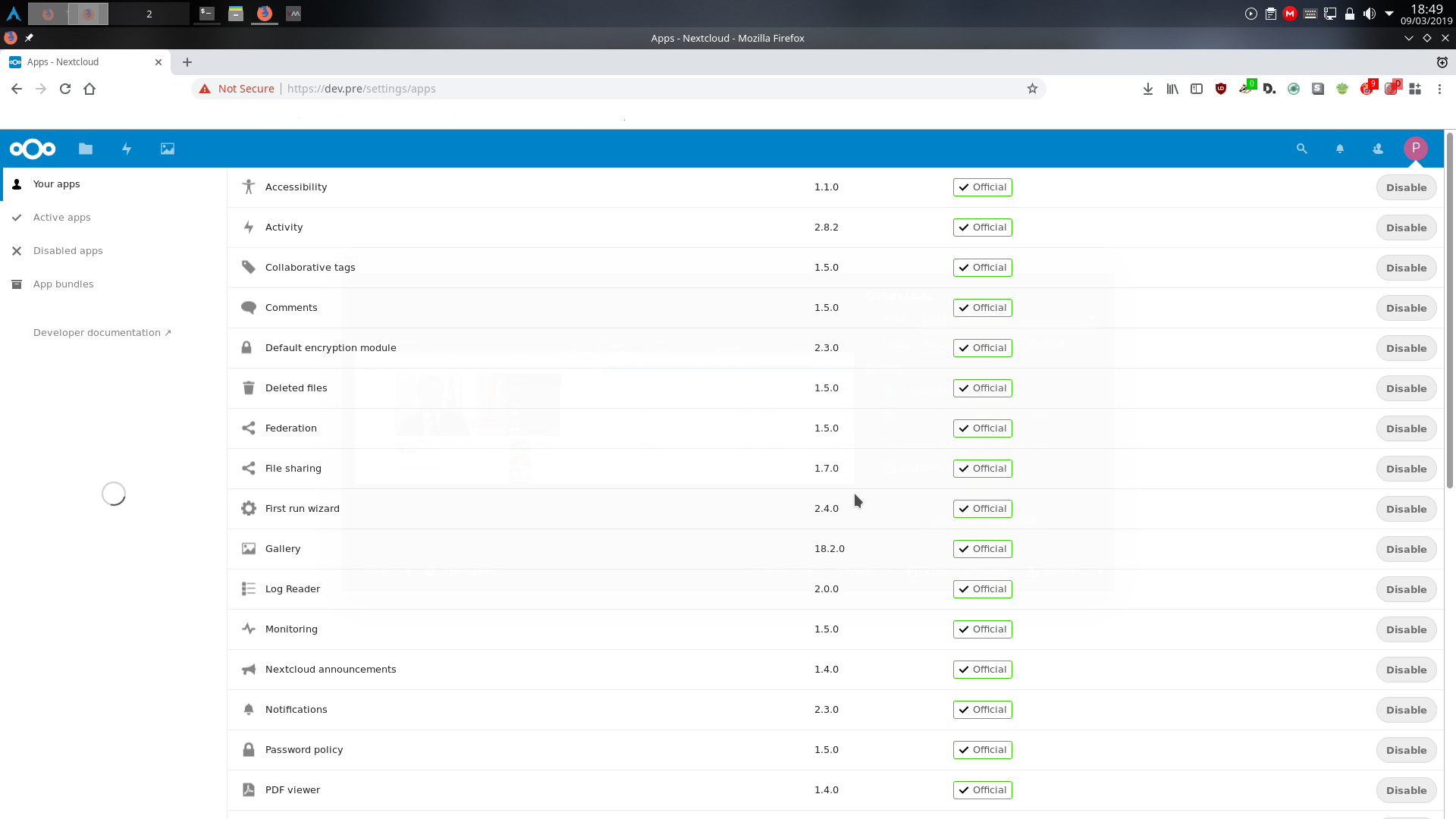Bookmark this page with the star

[1032, 89]
